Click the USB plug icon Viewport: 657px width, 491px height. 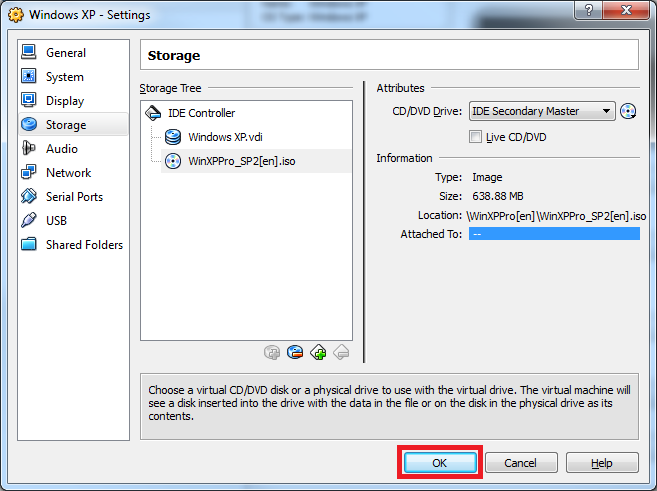[x=29, y=220]
